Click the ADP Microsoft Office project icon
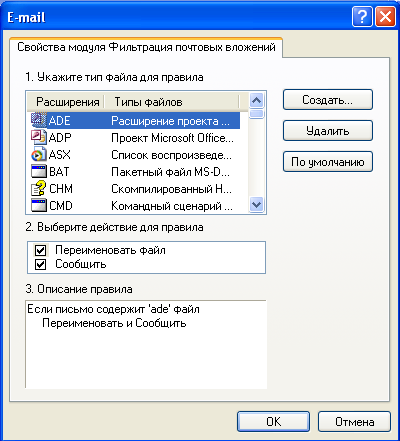The width and height of the screenshot is (400, 441). 38,137
